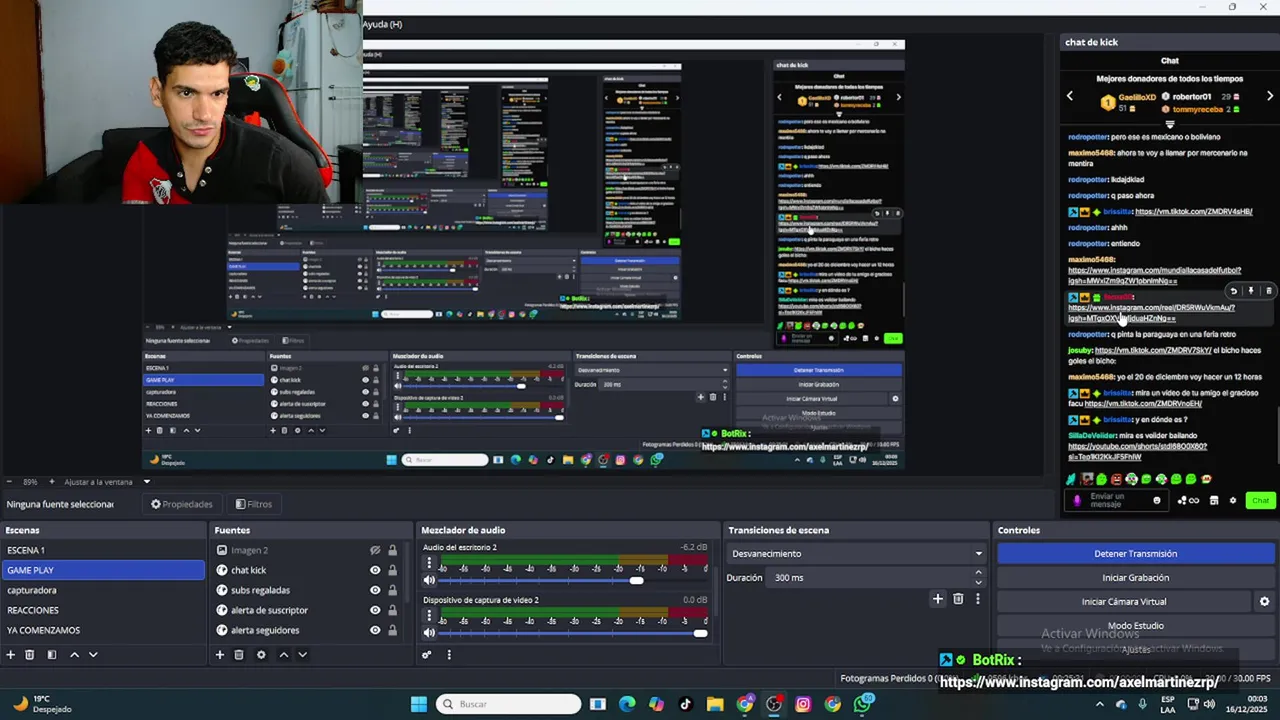Hide the chat kick source
Viewport: 1280px width, 720px height.
pyautogui.click(x=375, y=570)
